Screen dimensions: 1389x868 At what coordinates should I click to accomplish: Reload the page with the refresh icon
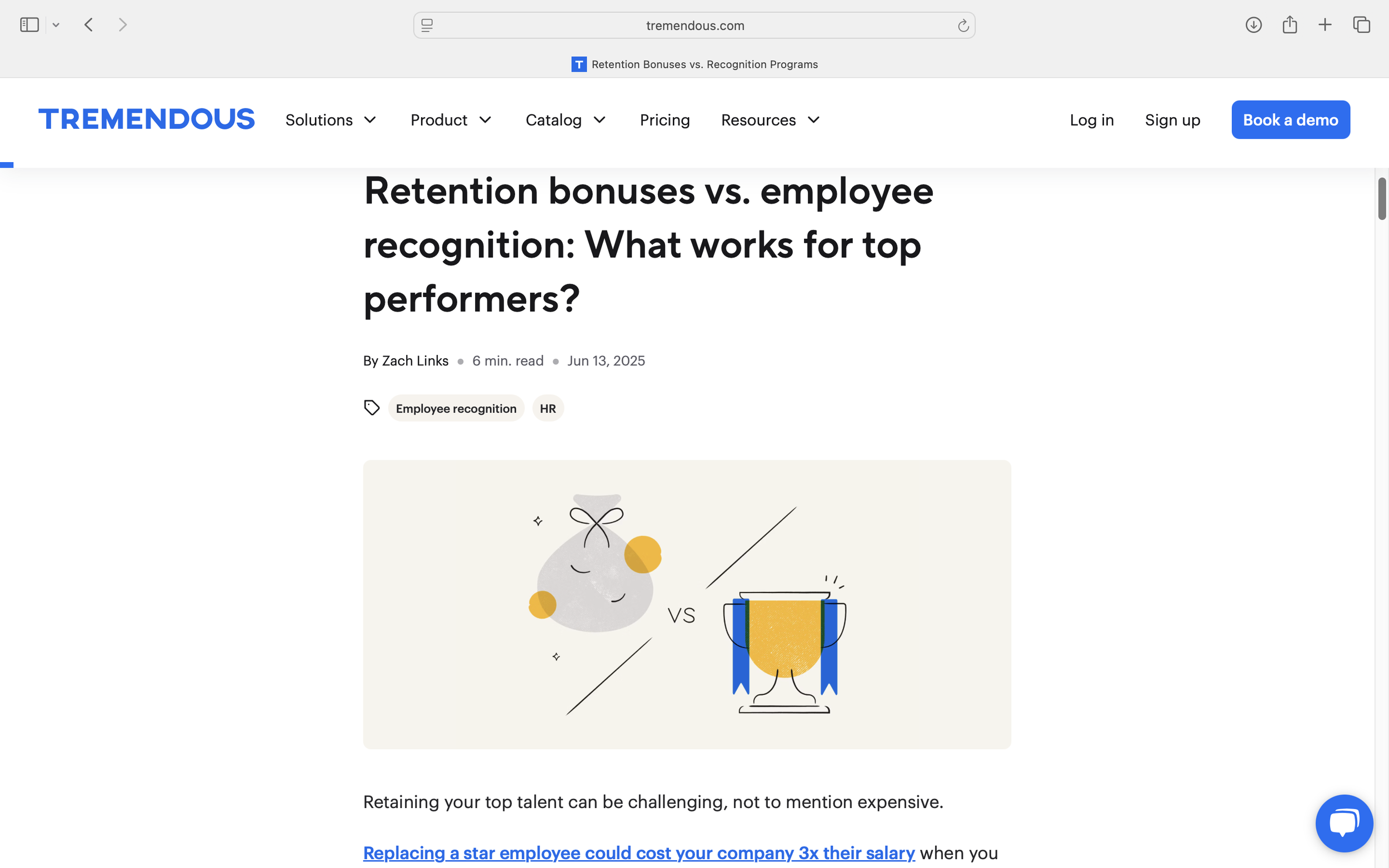963,25
